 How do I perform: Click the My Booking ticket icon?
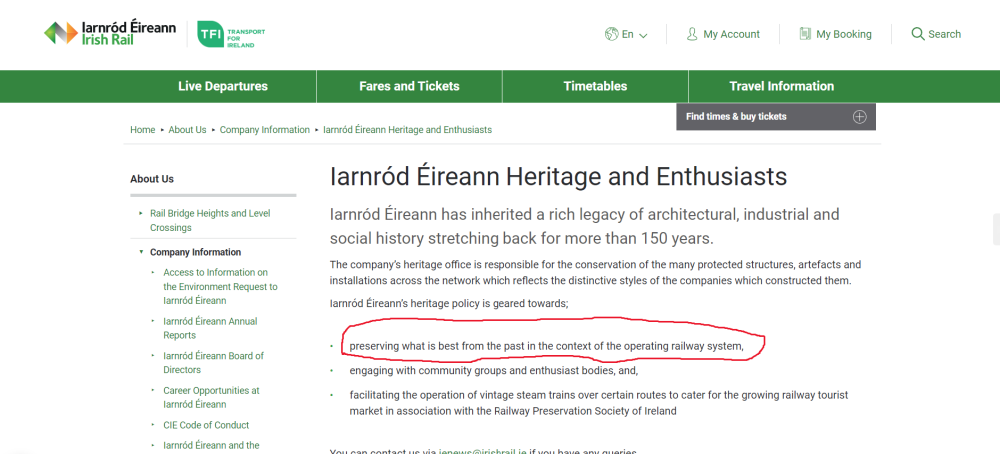tap(805, 34)
